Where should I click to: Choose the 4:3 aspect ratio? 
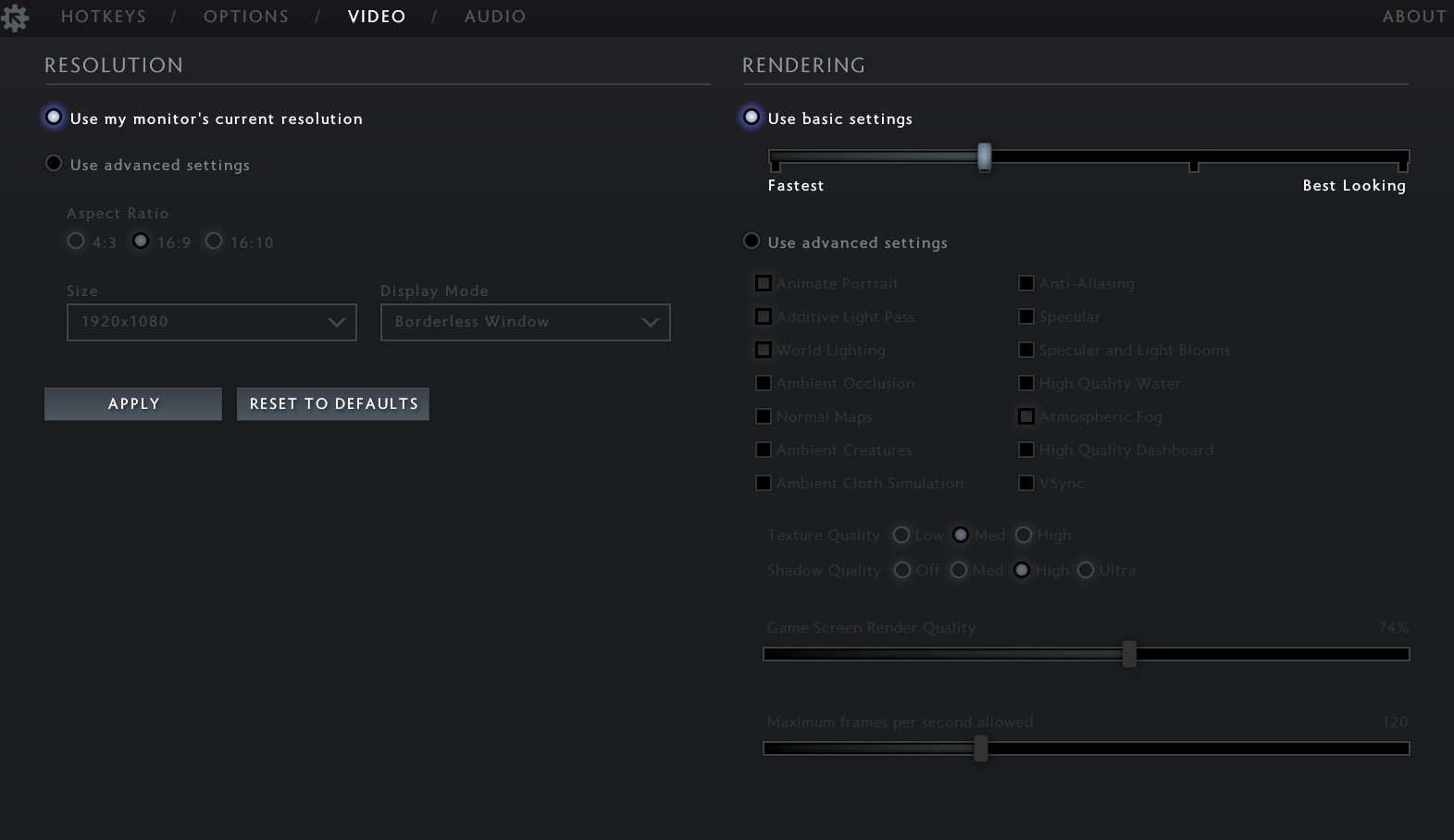[76, 241]
